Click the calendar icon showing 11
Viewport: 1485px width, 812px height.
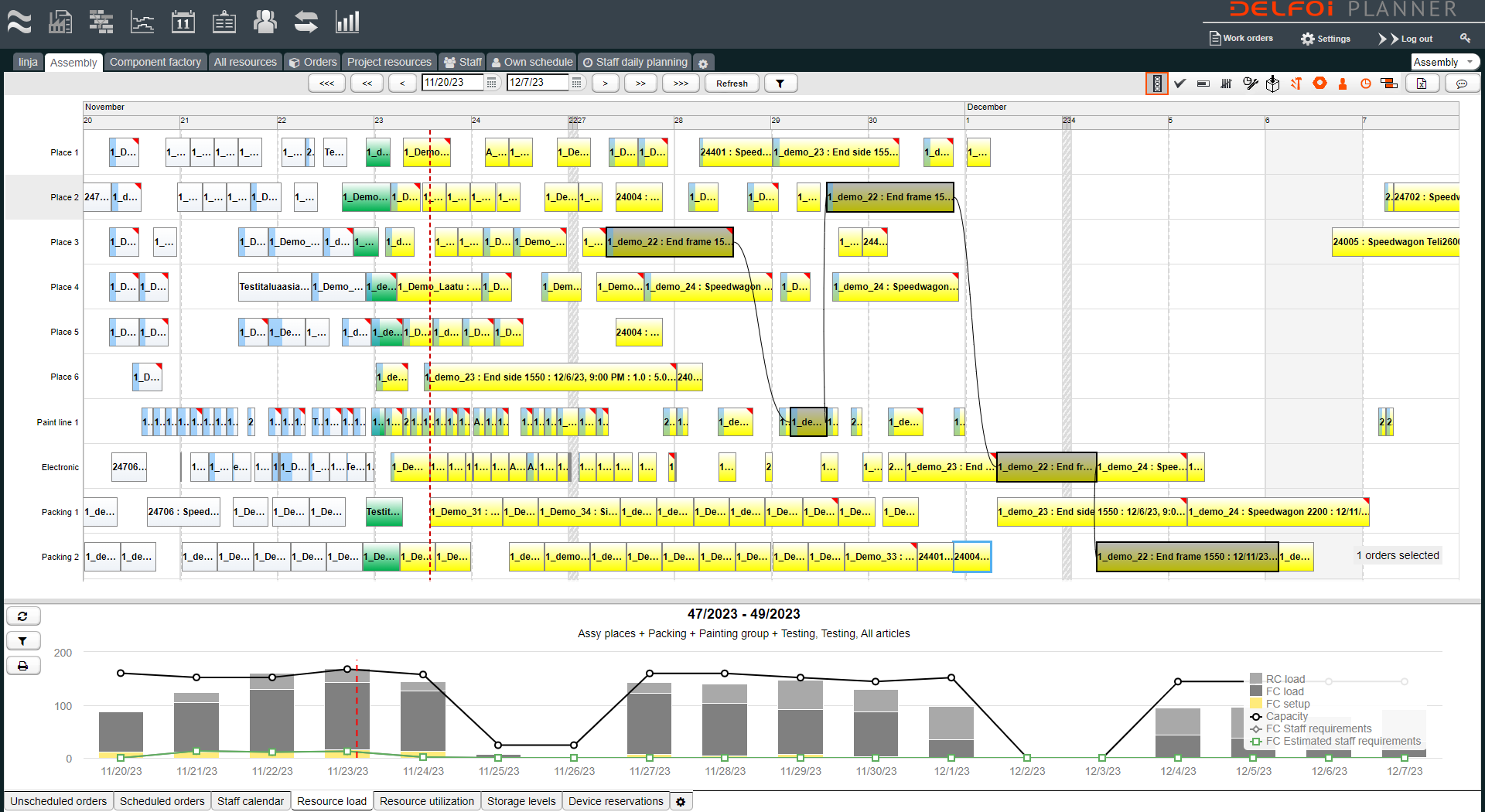tap(183, 22)
